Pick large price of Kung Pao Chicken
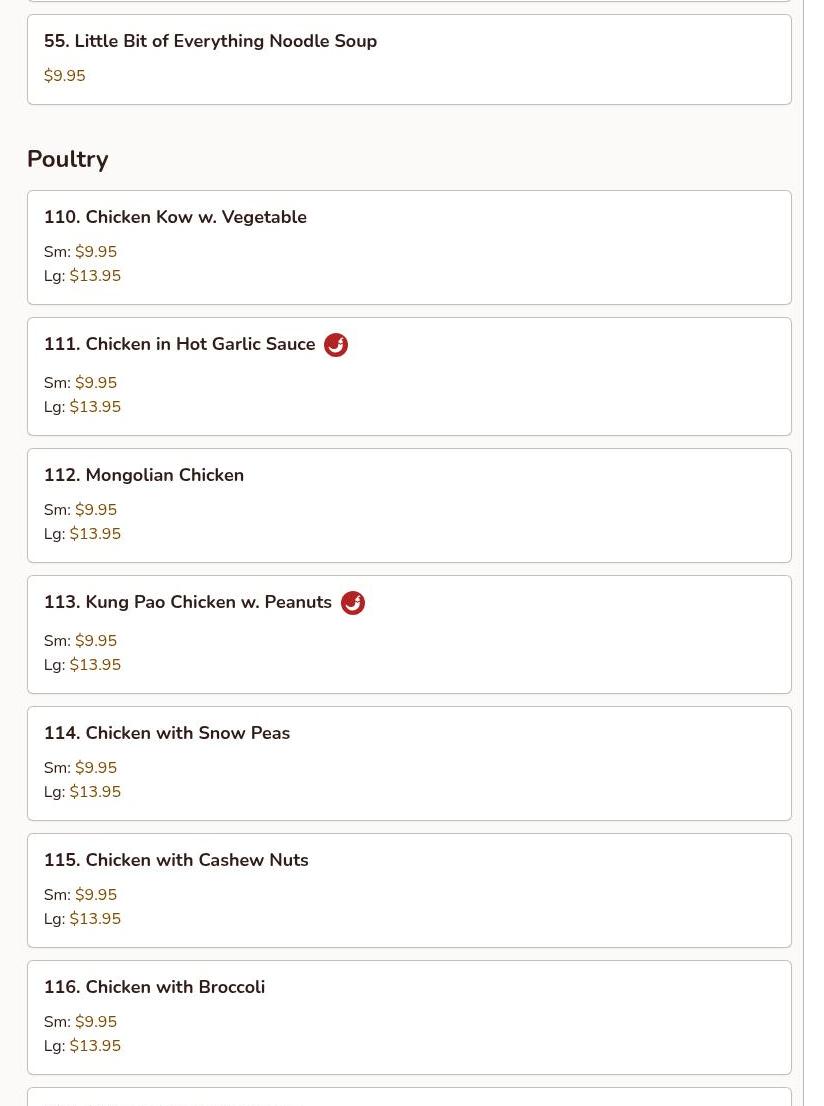824x1106 pixels. [x=95, y=665]
